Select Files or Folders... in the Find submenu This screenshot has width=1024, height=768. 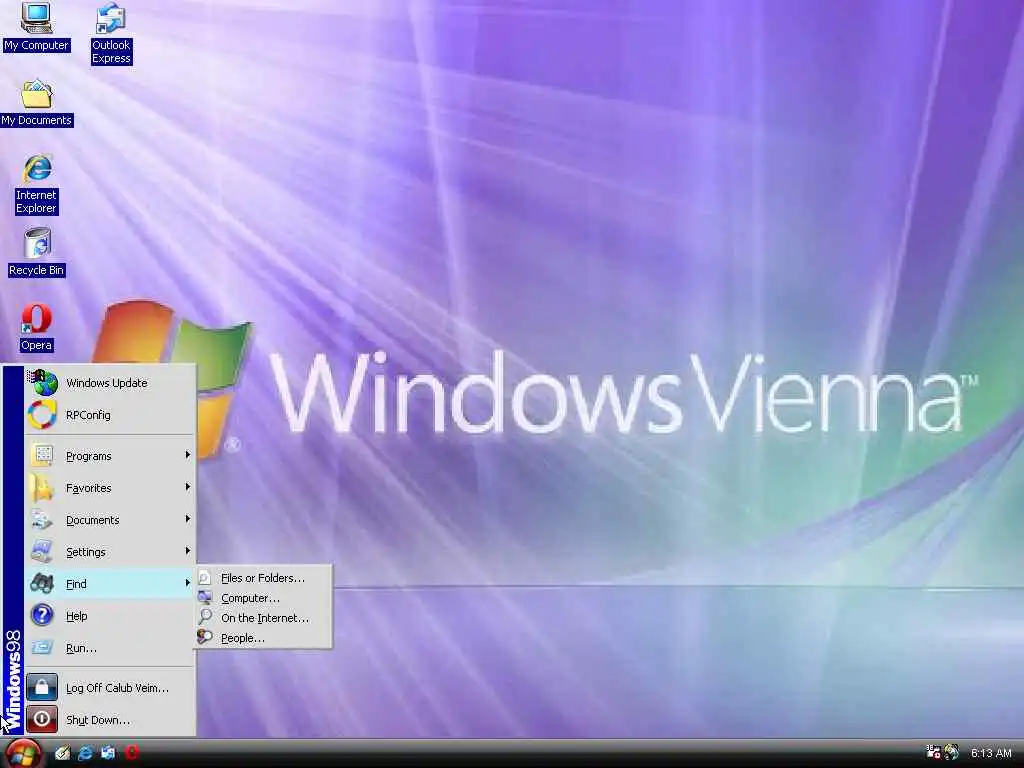(264, 578)
